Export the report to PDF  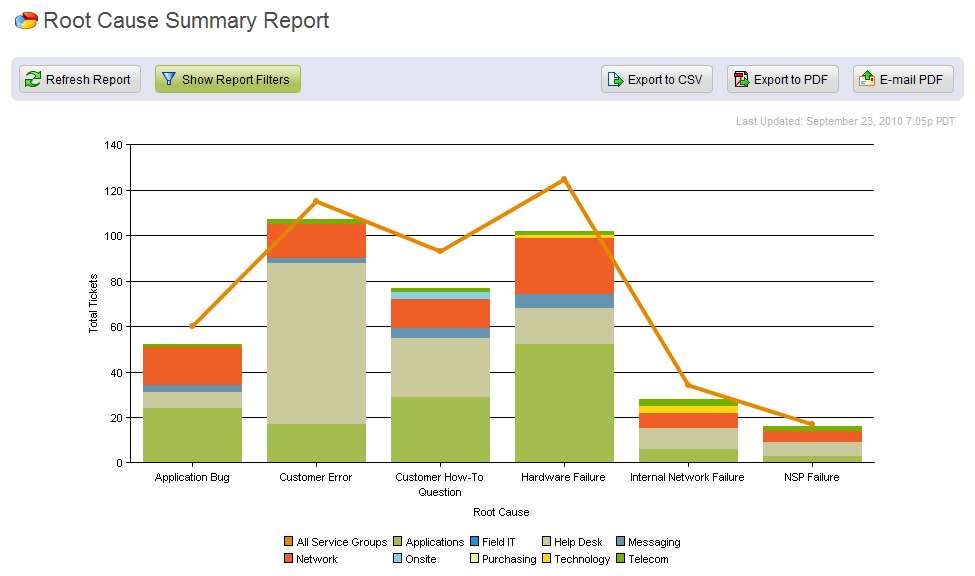783,79
